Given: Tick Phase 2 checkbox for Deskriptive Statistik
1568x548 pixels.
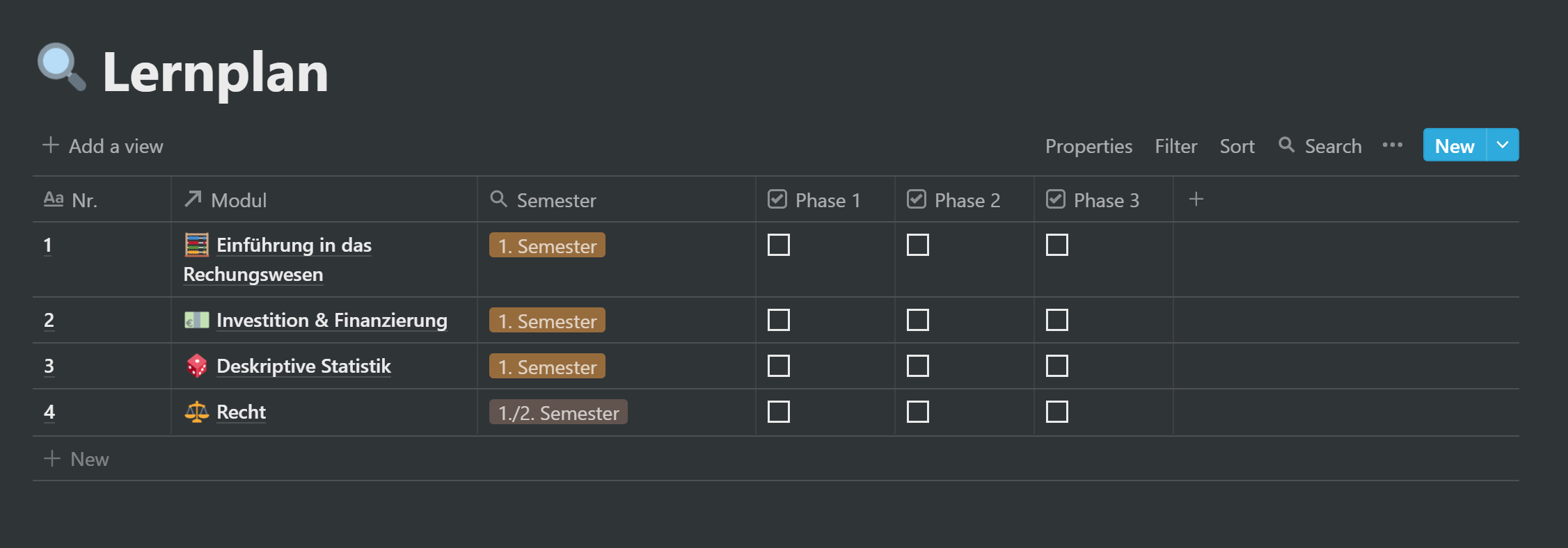Looking at the screenshot, I should (x=917, y=366).
